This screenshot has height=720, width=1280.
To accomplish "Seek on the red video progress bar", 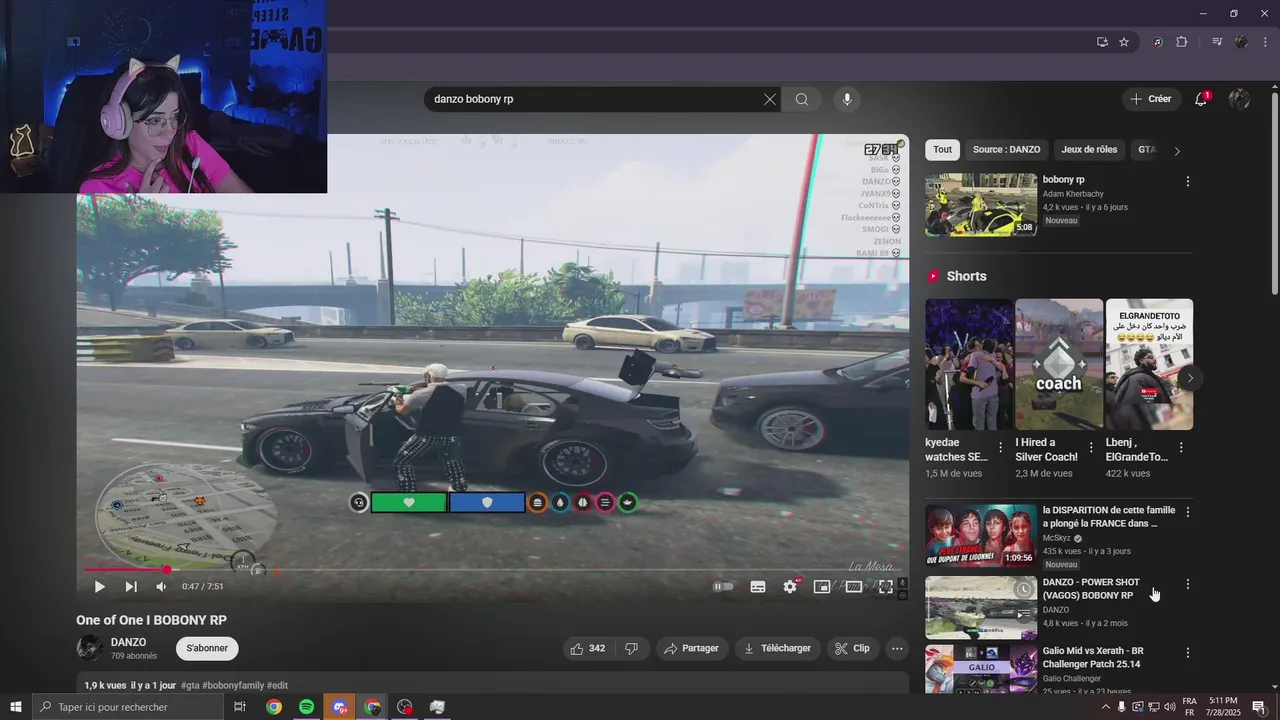I will [x=492, y=570].
